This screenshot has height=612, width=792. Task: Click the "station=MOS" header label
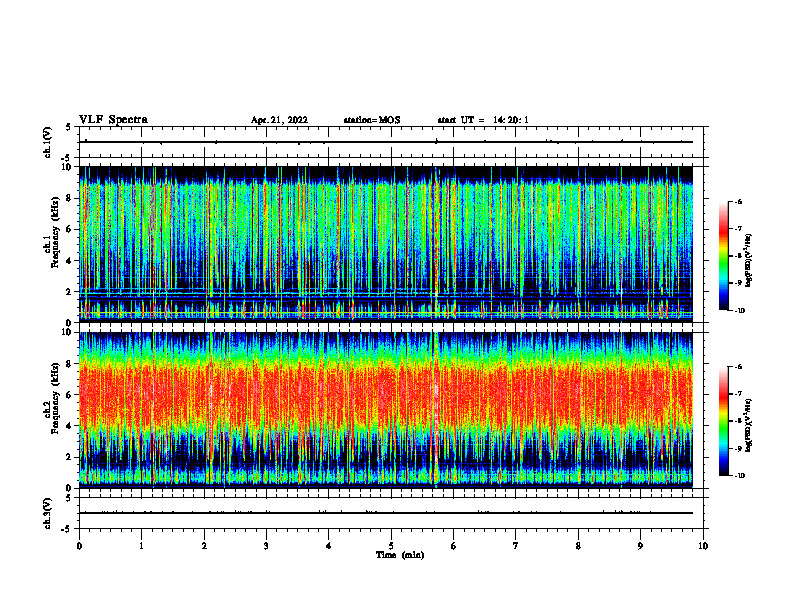coord(372,120)
